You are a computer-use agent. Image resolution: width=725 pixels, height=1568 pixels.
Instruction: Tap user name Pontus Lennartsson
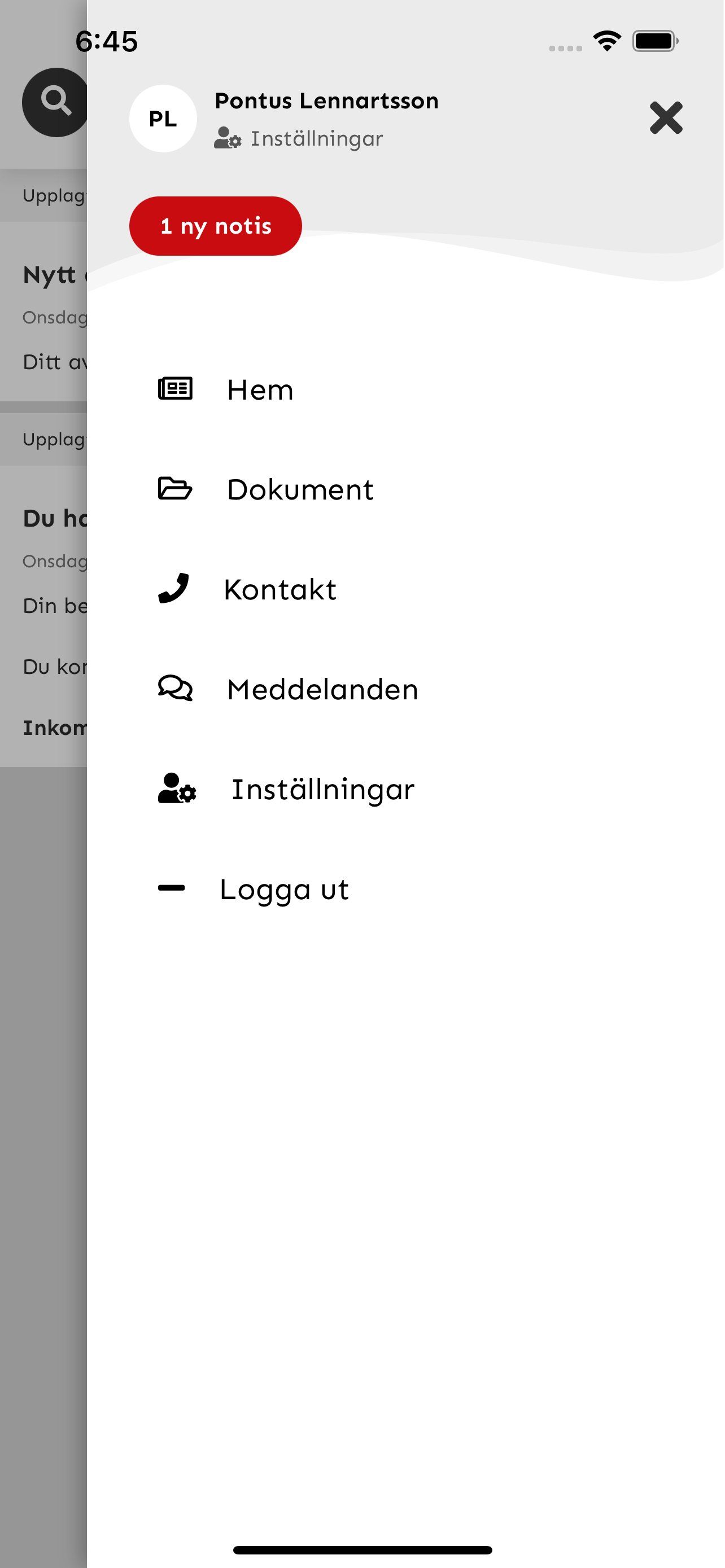coord(326,101)
